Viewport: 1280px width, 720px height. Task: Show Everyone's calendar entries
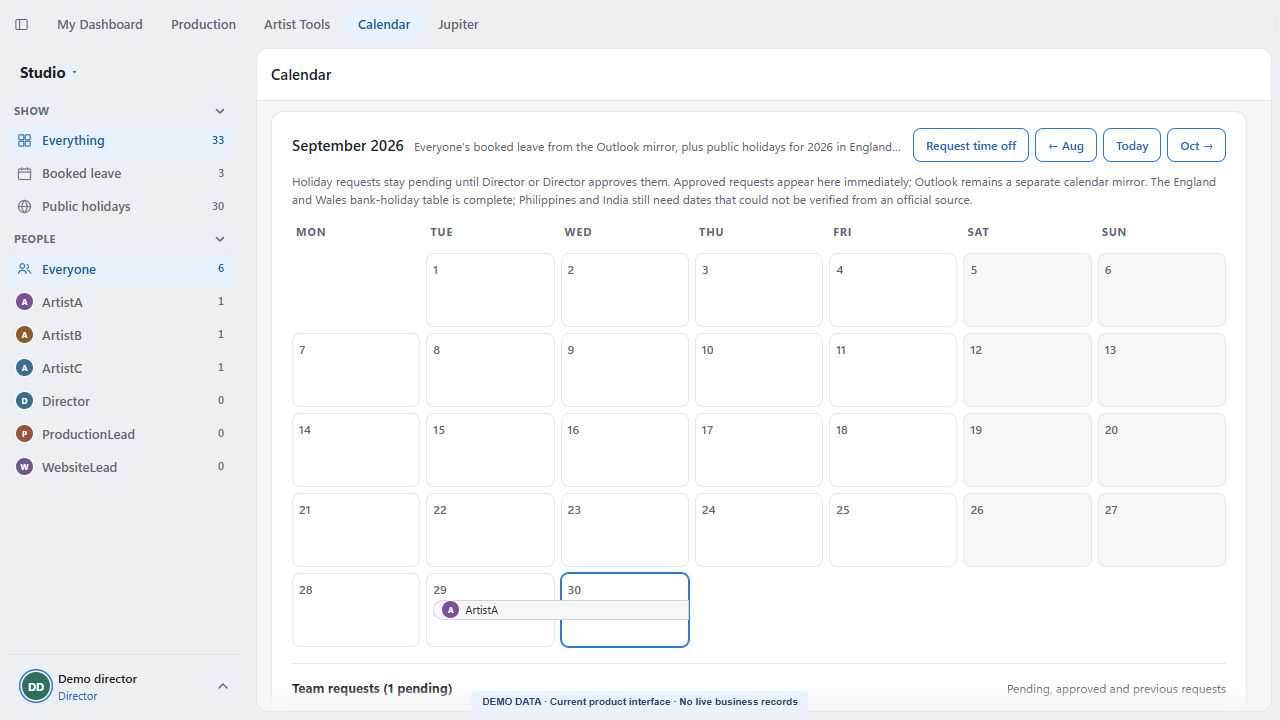point(120,269)
